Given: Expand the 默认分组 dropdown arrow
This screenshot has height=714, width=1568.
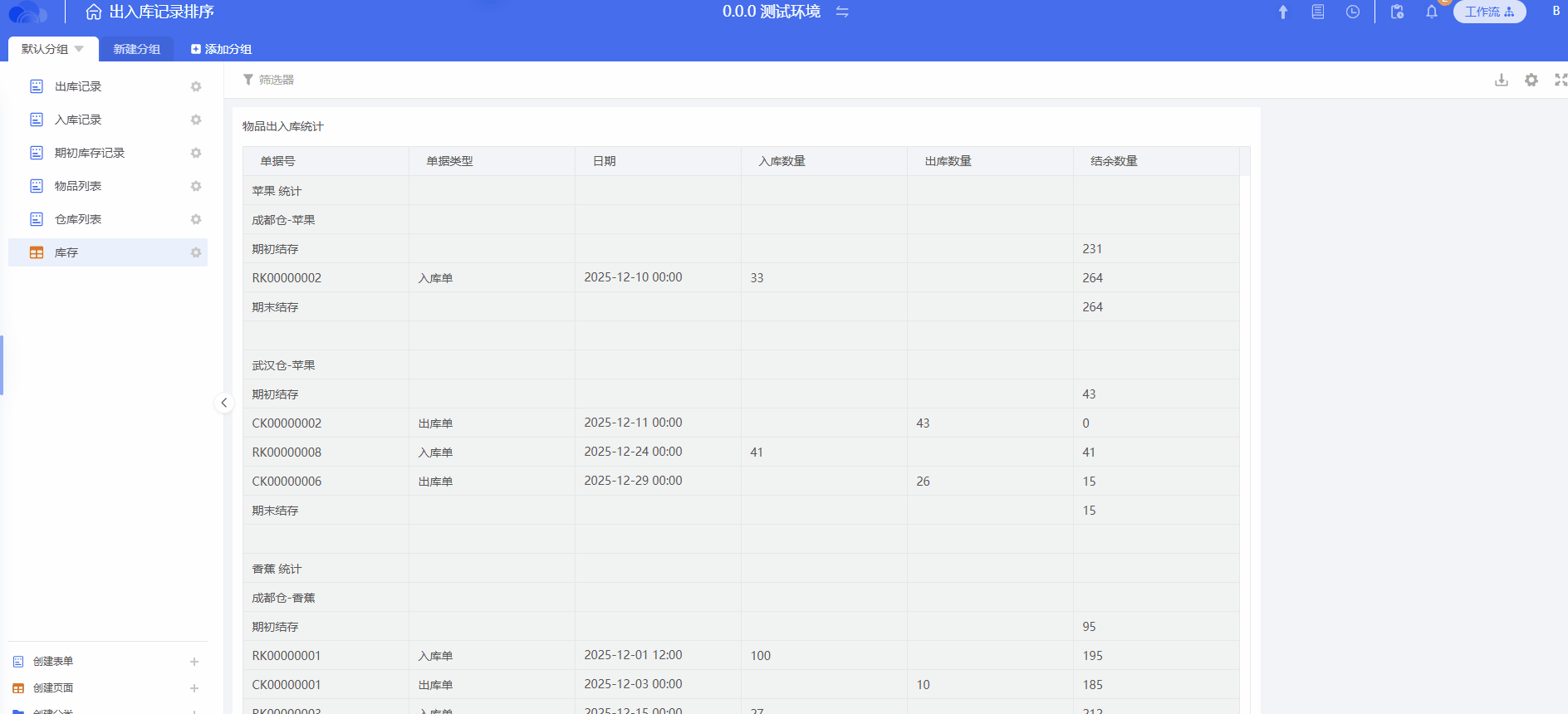Looking at the screenshot, I should [79, 49].
